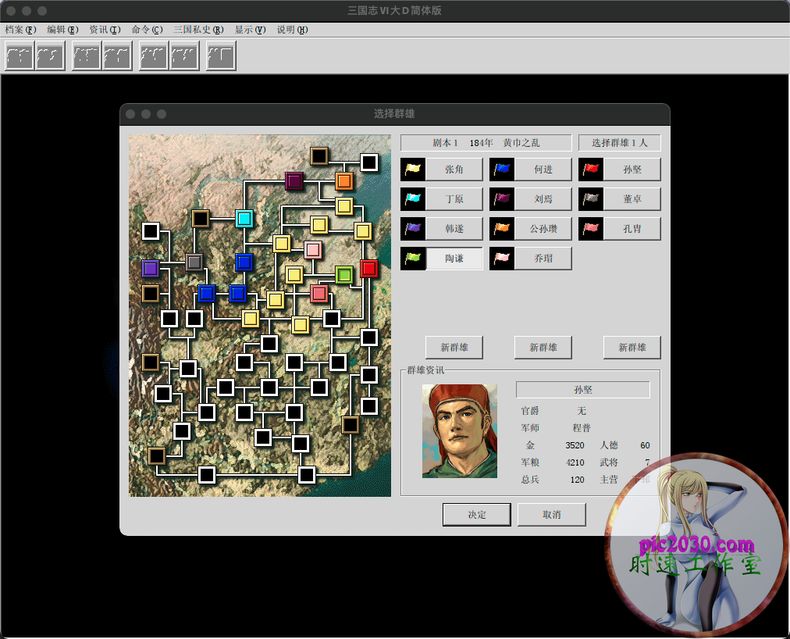Click the advisor name 程普
The width and height of the screenshot is (790, 639).
point(581,428)
